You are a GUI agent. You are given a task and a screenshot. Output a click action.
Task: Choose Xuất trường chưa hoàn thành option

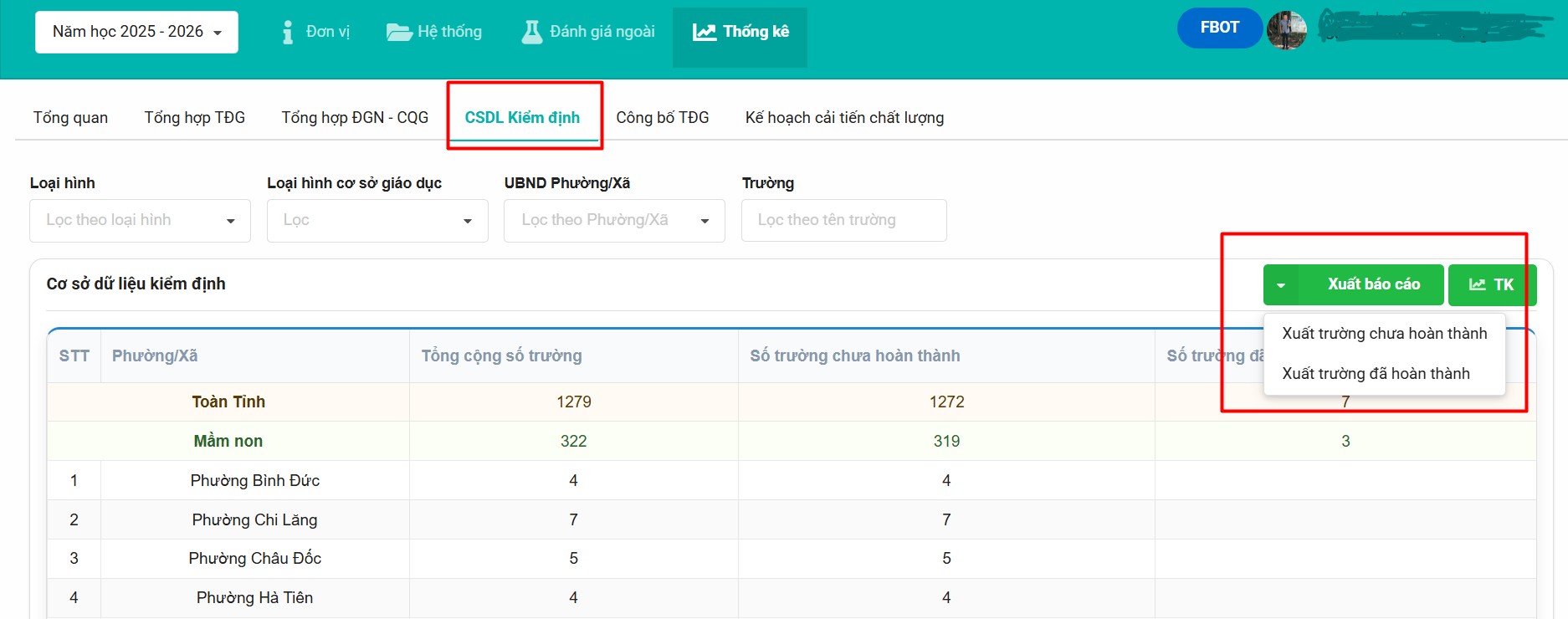(1384, 333)
